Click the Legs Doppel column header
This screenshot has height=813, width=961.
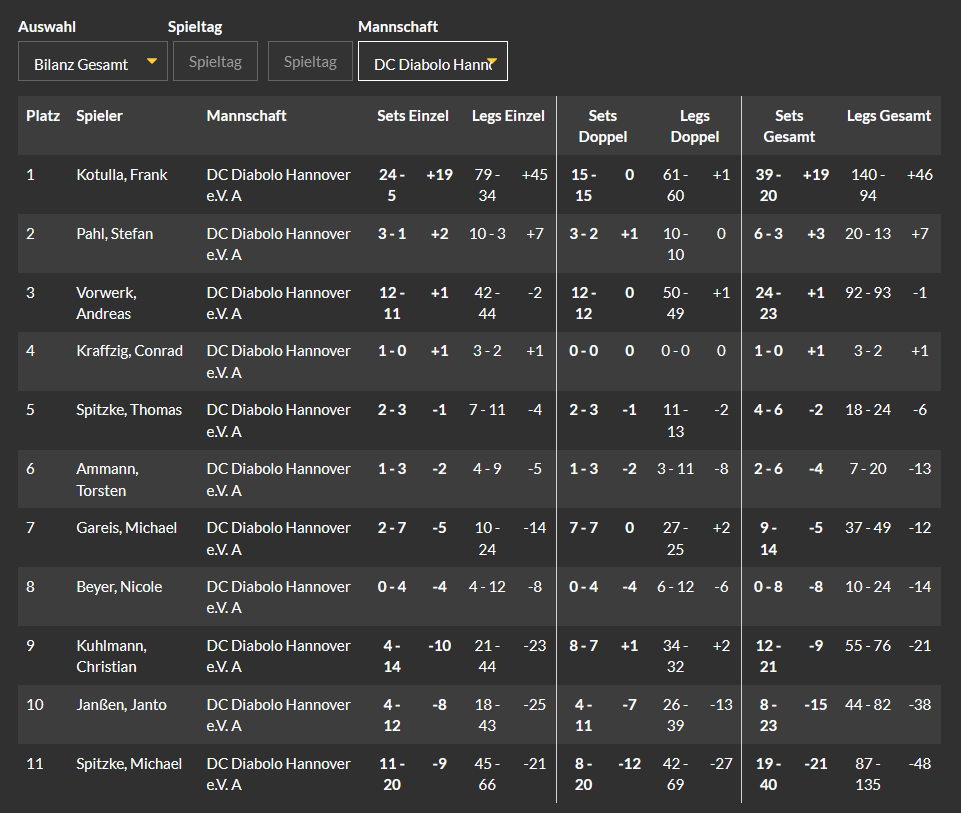pyautogui.click(x=694, y=126)
